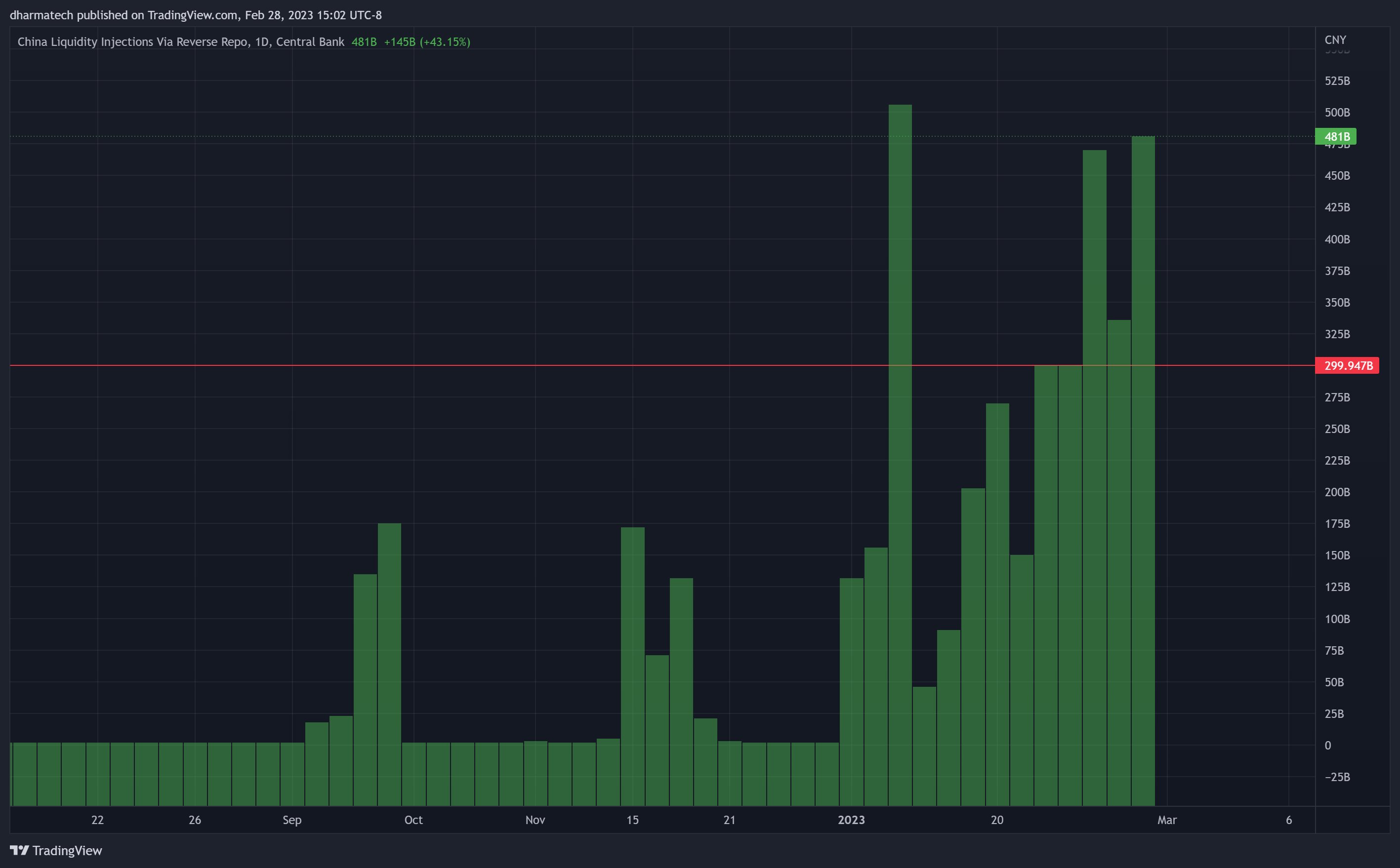Click the 0 price axis label
The height and width of the screenshot is (868, 1400).
(1328, 745)
